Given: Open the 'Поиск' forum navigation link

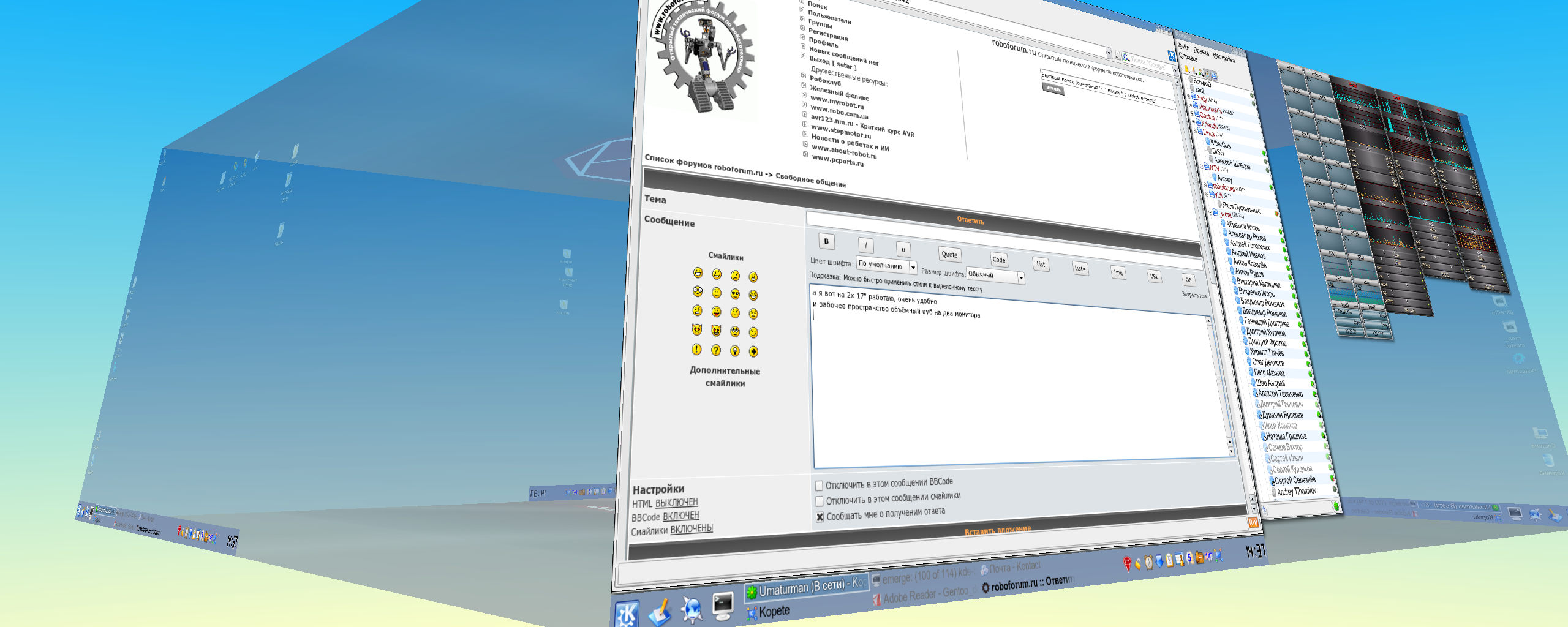Looking at the screenshot, I should tap(818, 5).
